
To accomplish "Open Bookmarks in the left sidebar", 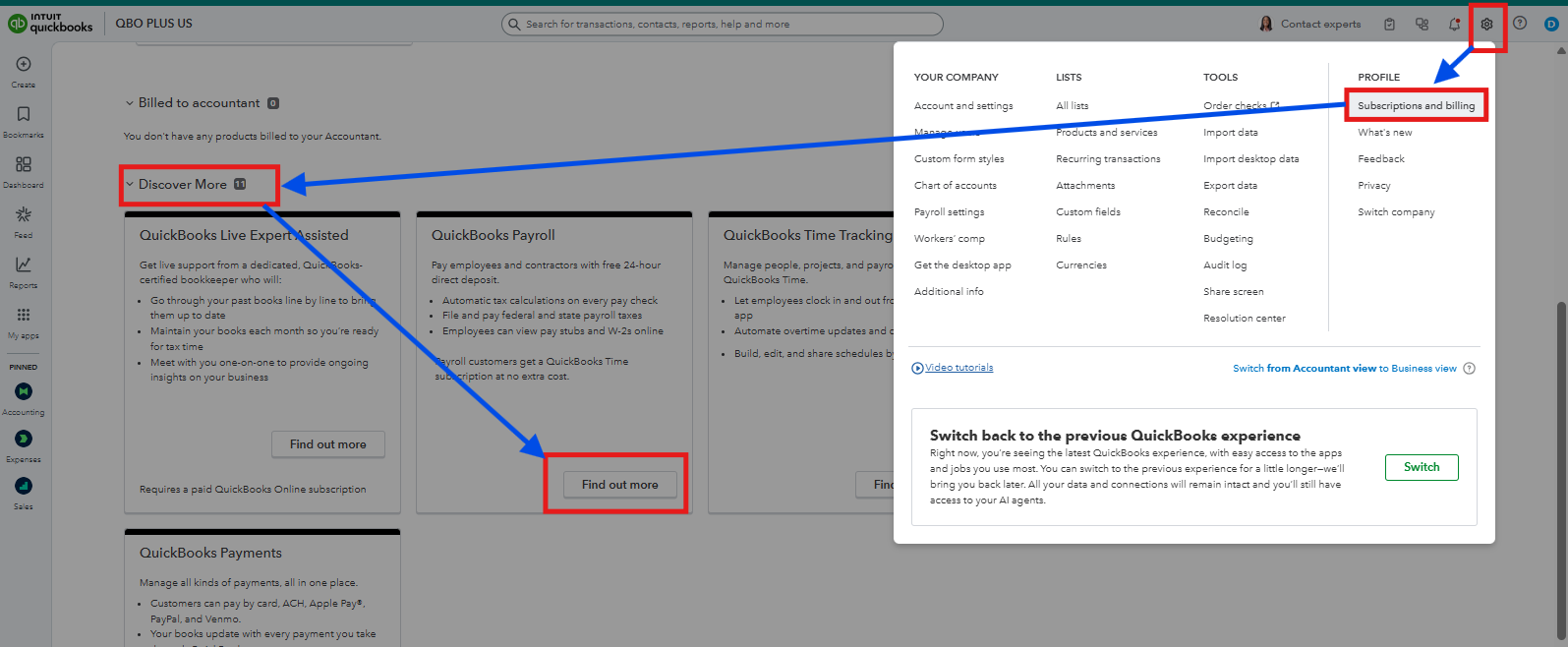I will (x=24, y=114).
